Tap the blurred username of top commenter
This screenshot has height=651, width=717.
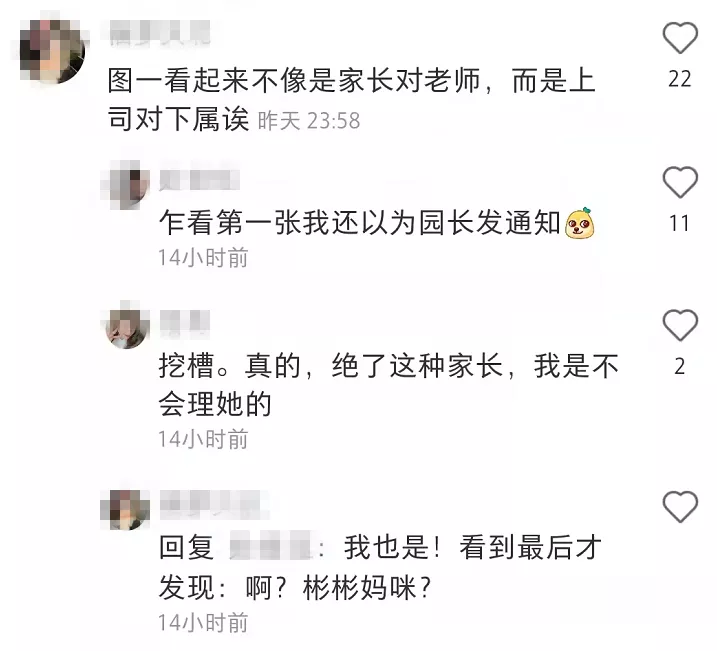pos(161,32)
